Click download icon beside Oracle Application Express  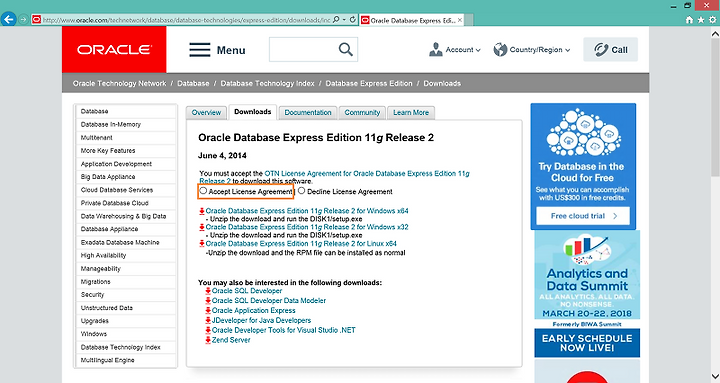[208, 311]
